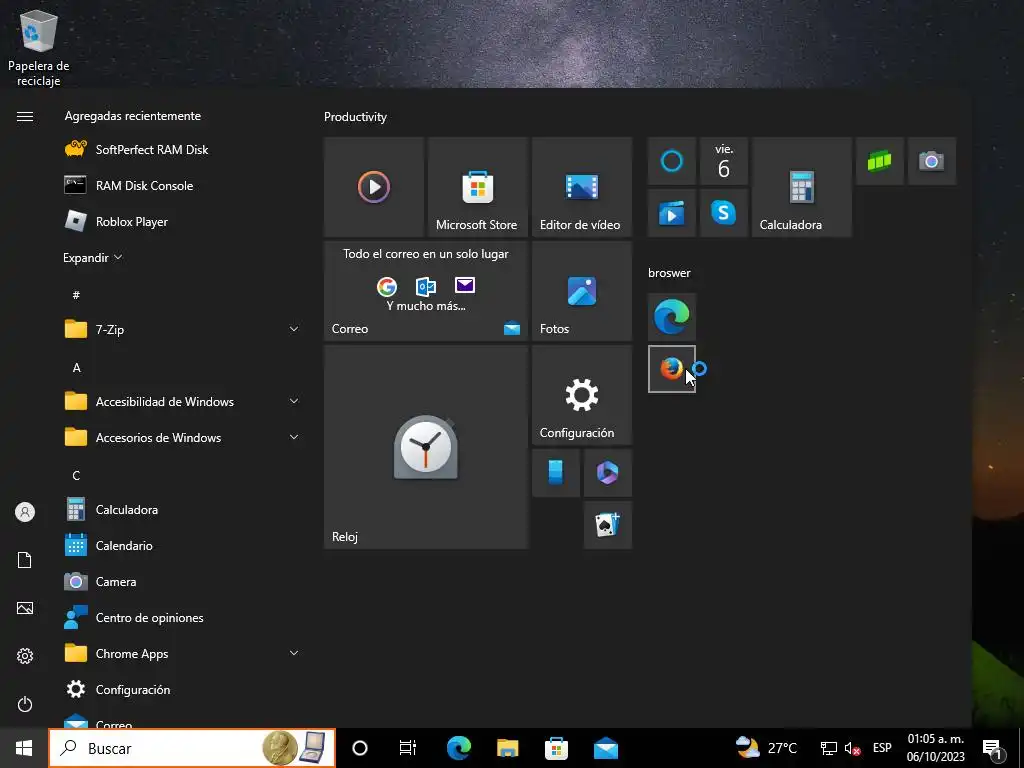Open the Camera tile in the top right
Screen dimensions: 1024x768
pyautogui.click(x=932, y=161)
